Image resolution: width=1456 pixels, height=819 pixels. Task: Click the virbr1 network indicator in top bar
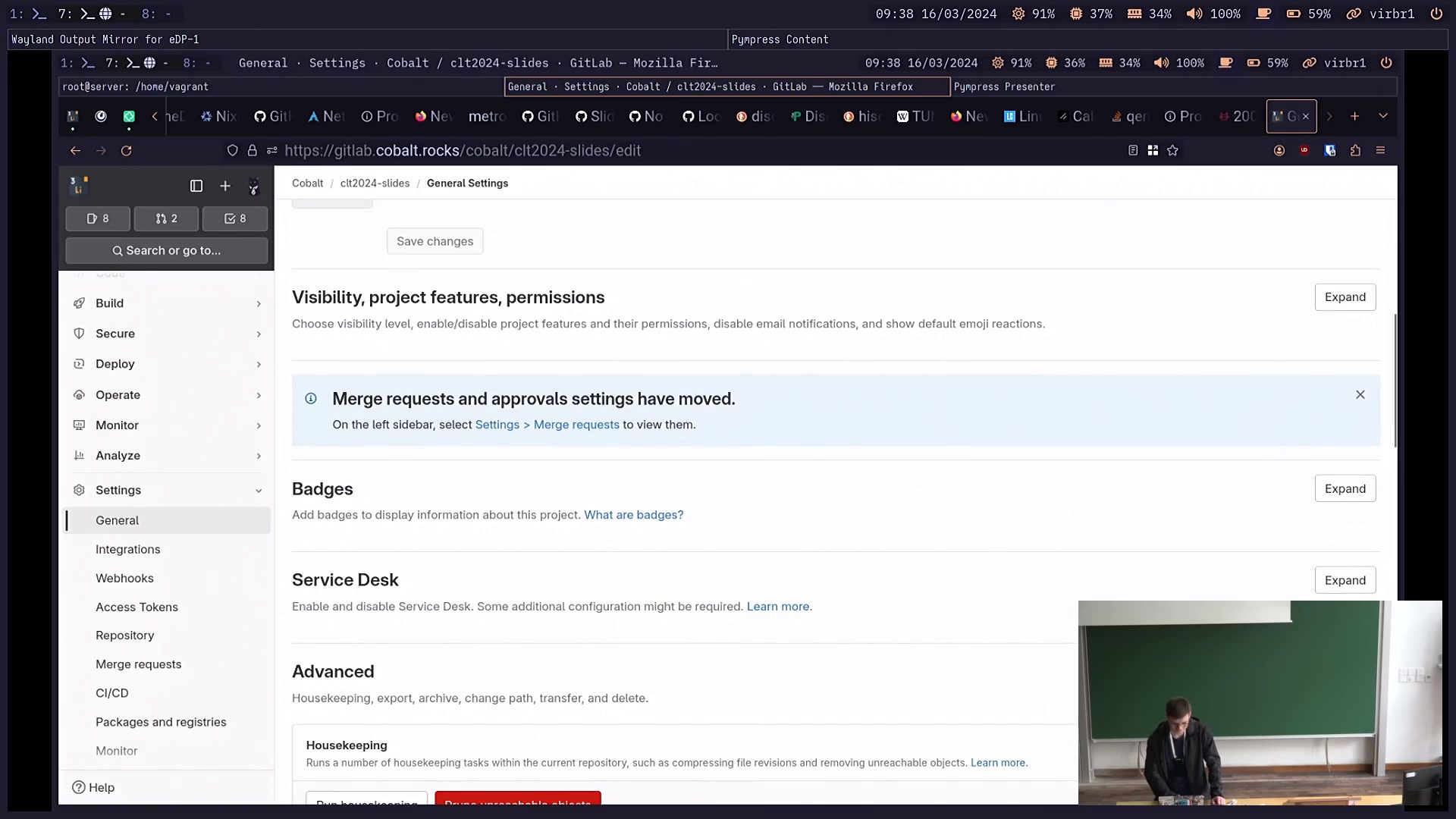[x=1380, y=14]
